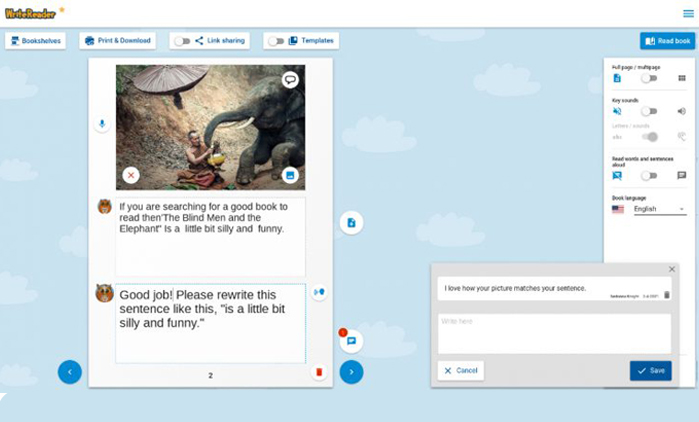Click the student text about Blind Men

coord(210,236)
